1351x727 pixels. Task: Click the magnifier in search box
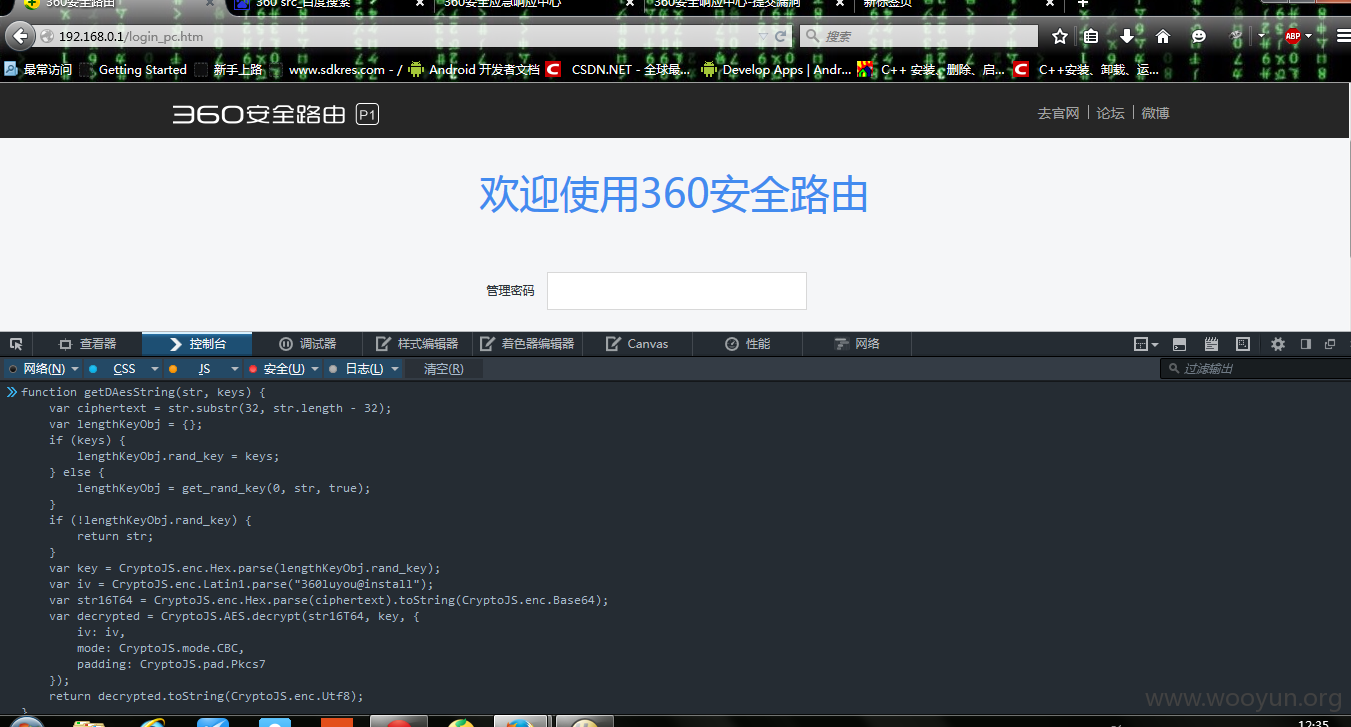pyautogui.click(x=812, y=36)
